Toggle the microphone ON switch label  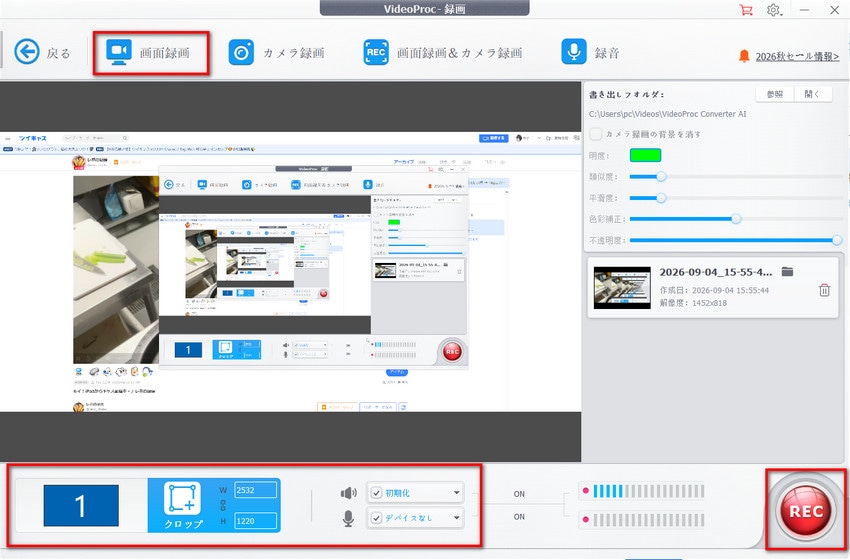tap(519, 517)
